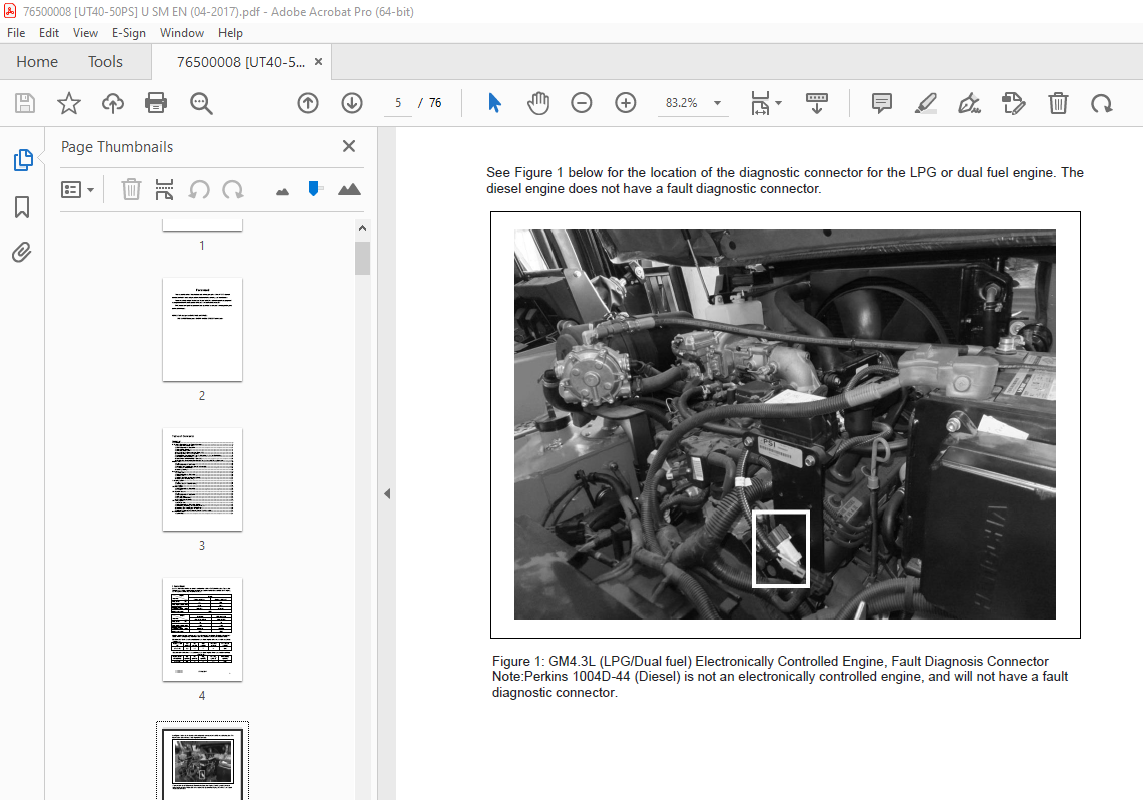
Task: Open the Edit menu
Action: [x=49, y=33]
